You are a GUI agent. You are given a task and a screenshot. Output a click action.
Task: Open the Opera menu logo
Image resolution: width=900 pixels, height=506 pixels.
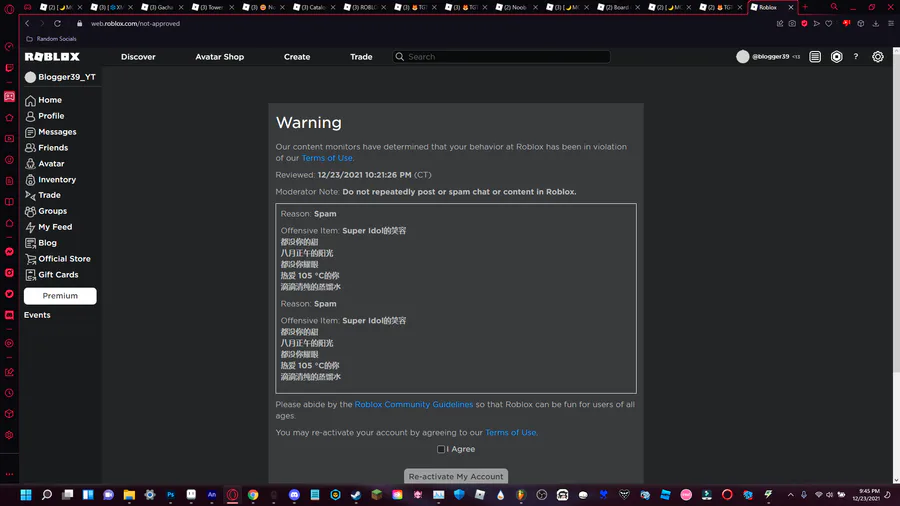point(9,7)
